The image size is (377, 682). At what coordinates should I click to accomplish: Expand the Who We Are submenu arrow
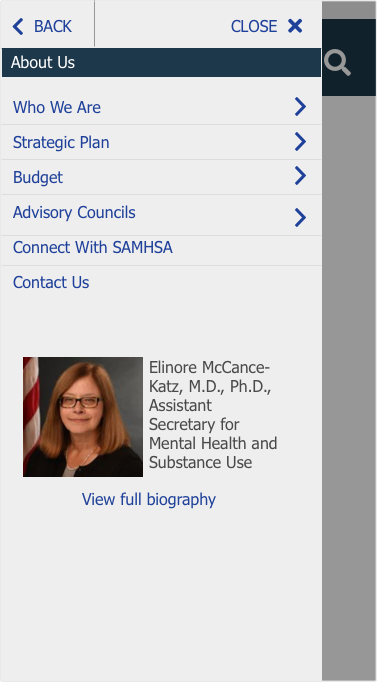300,107
